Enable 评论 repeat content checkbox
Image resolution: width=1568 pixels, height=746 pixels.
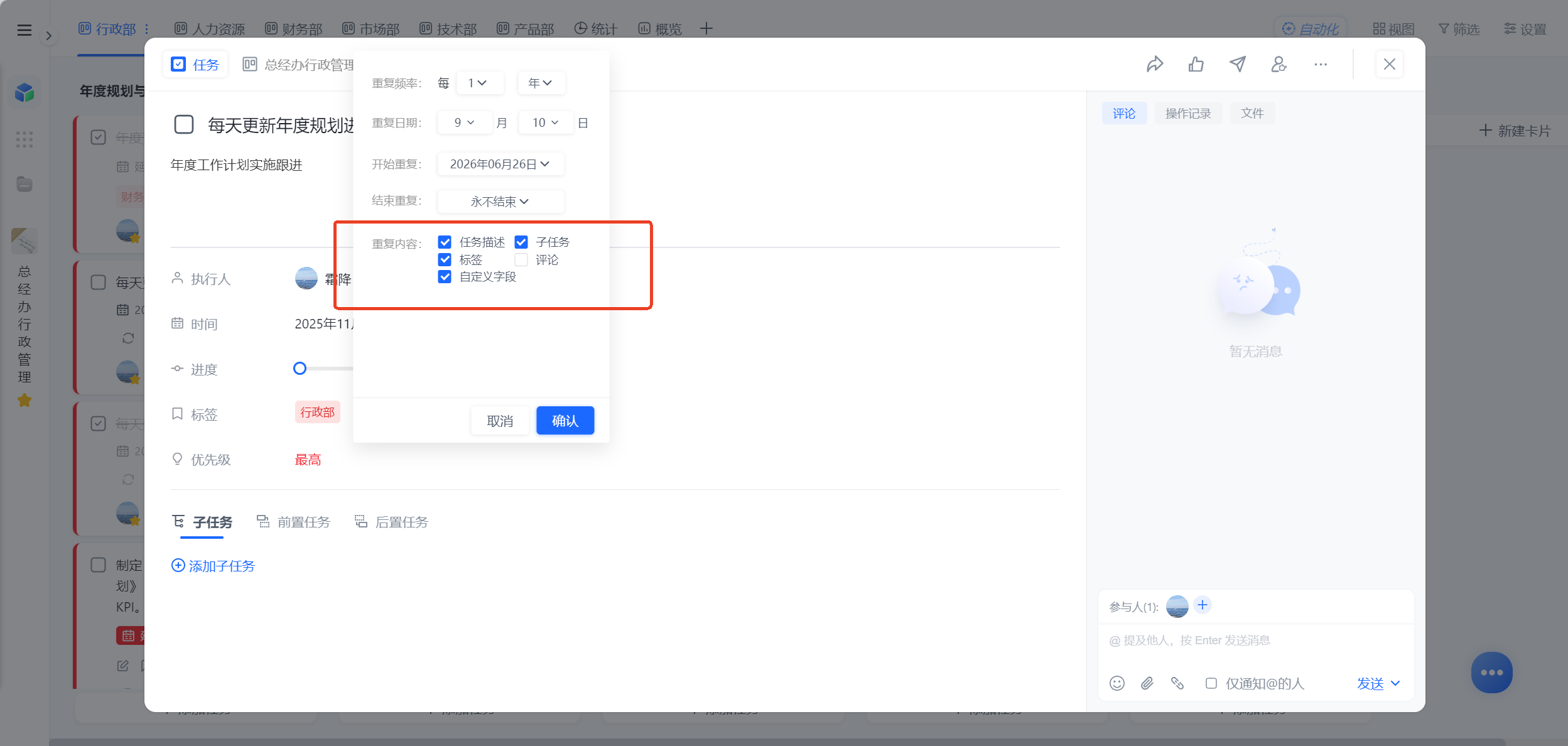tap(521, 259)
